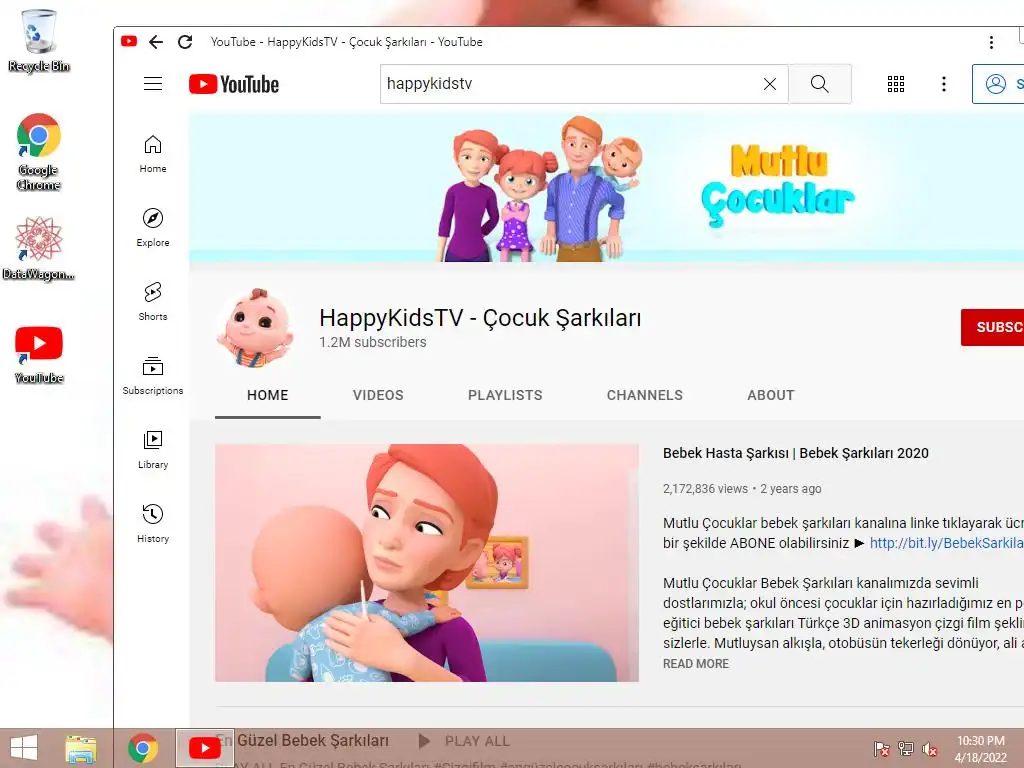Open Explore in the sidebar

pyautogui.click(x=153, y=227)
